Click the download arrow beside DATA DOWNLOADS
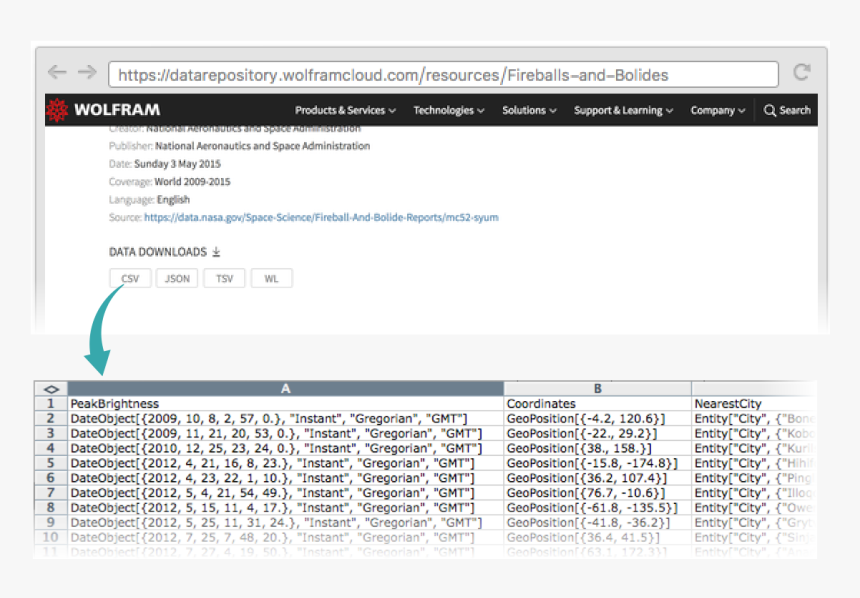 216,252
